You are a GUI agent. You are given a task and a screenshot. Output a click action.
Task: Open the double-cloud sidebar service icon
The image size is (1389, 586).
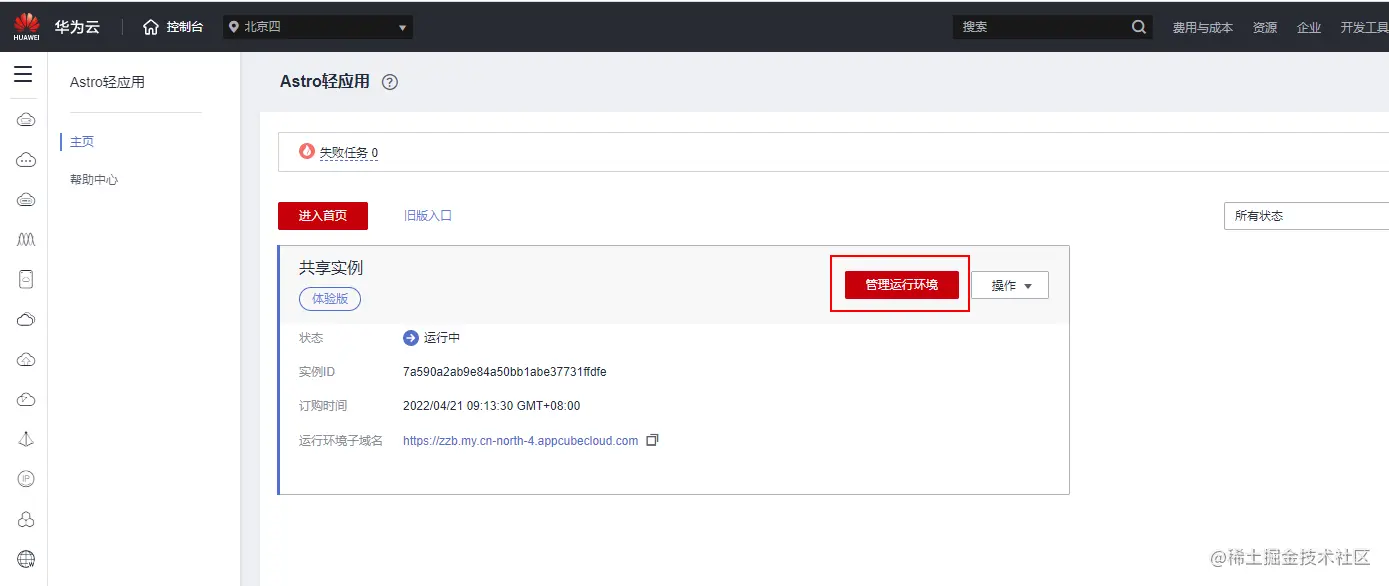[x=26, y=319]
